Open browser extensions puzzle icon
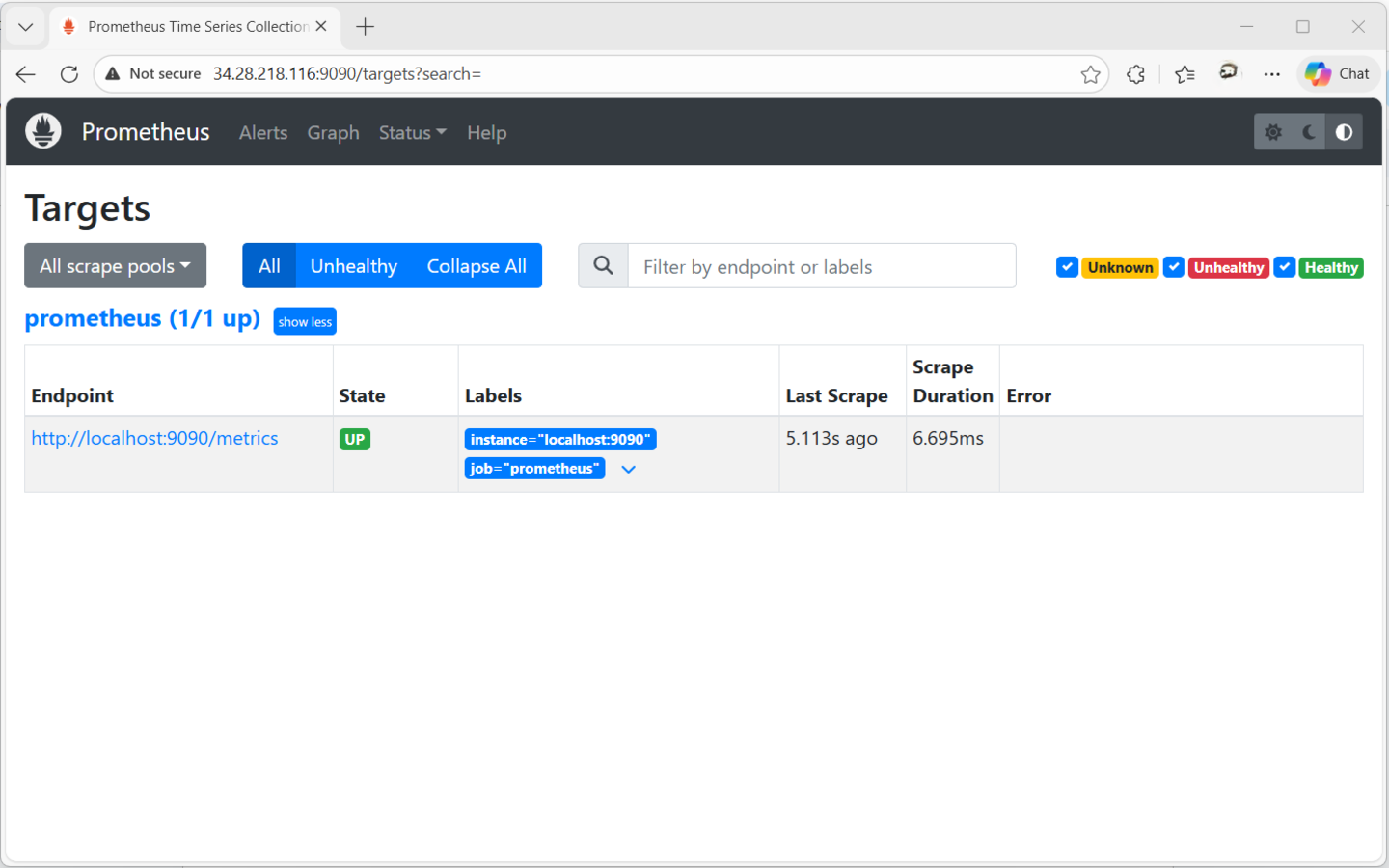This screenshot has height=868, width=1389. 1135,74
